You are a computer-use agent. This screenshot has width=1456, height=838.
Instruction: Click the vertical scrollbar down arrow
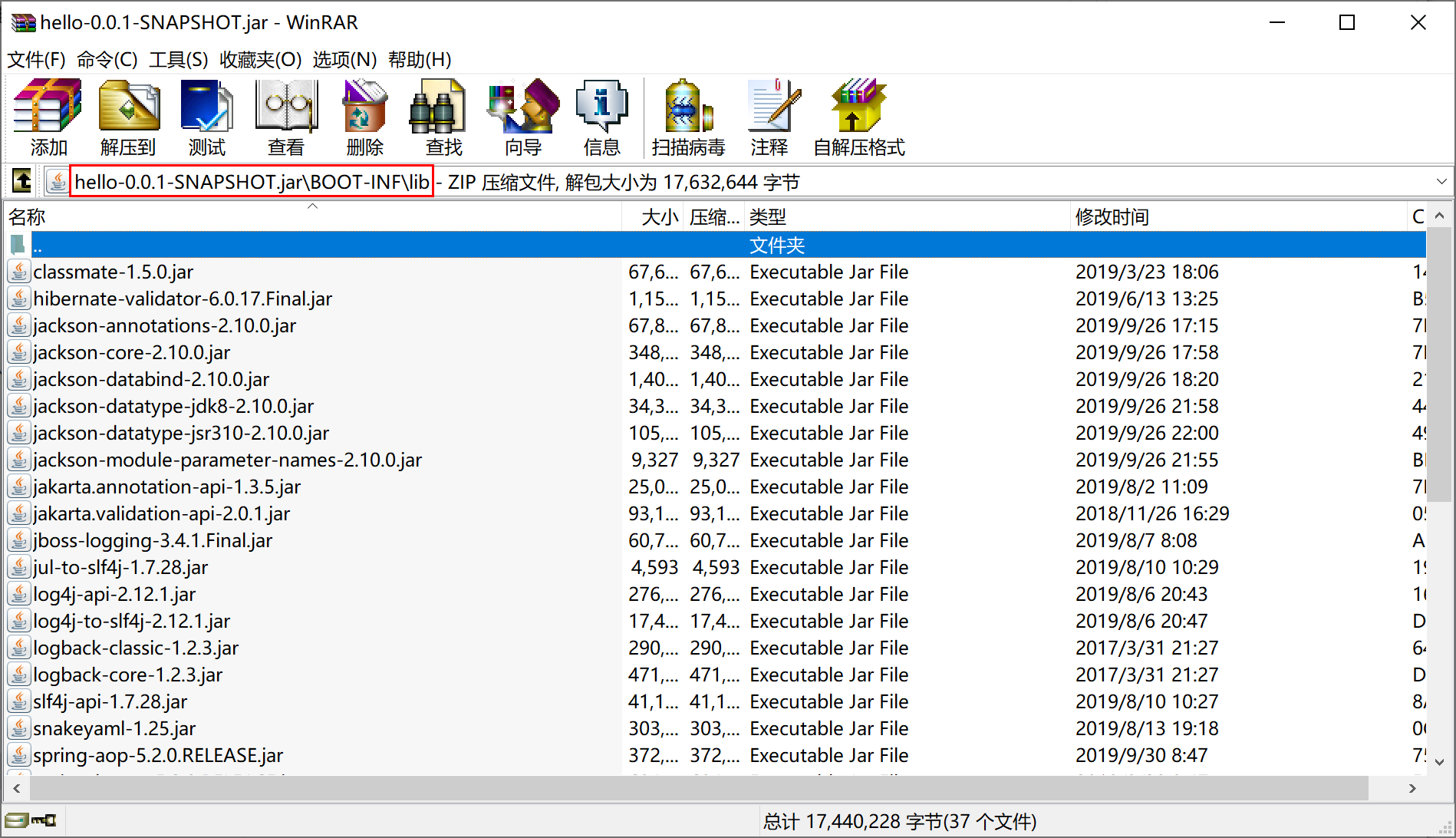(x=1439, y=762)
